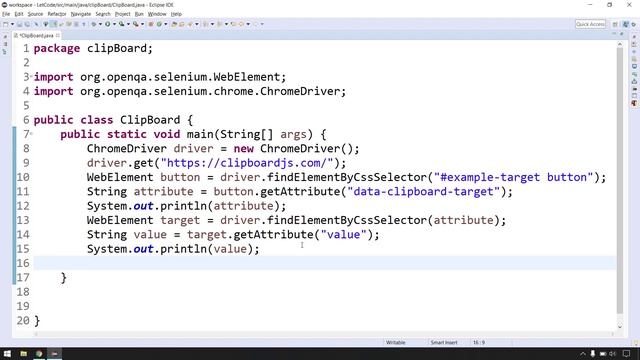Open the Navigate menu
Screen dimensions: 640x360
(x=81, y=14)
